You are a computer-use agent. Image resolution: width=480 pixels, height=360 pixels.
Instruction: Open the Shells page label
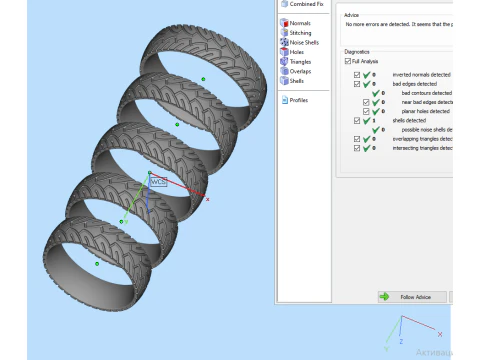coord(296,81)
